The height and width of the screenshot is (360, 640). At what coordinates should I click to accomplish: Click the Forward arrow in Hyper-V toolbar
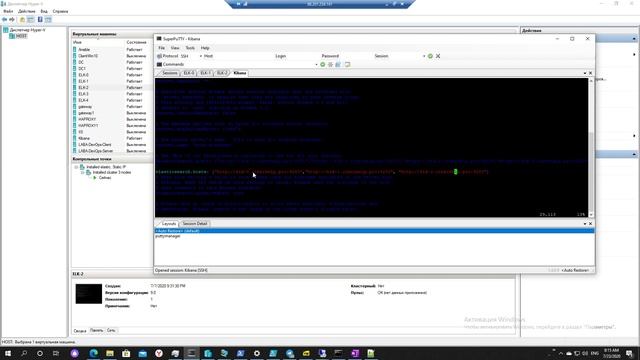[x=12, y=20]
